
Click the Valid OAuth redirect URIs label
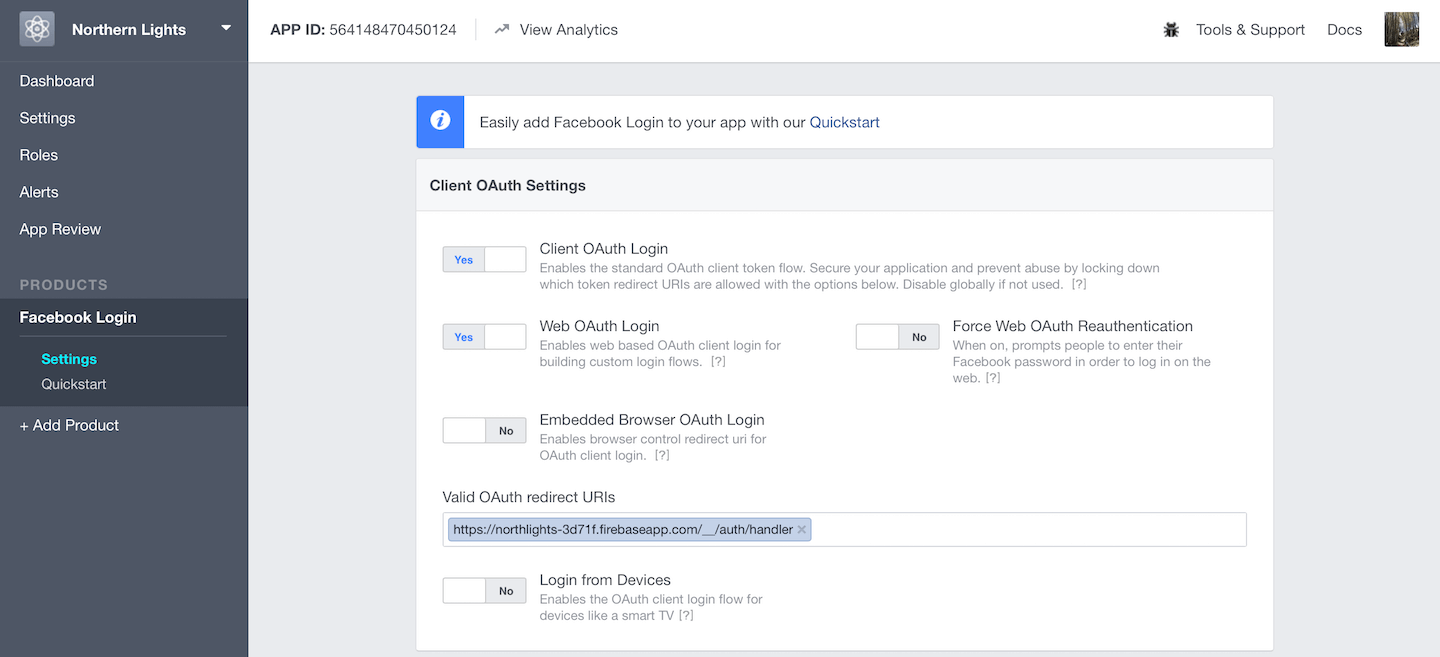click(529, 497)
